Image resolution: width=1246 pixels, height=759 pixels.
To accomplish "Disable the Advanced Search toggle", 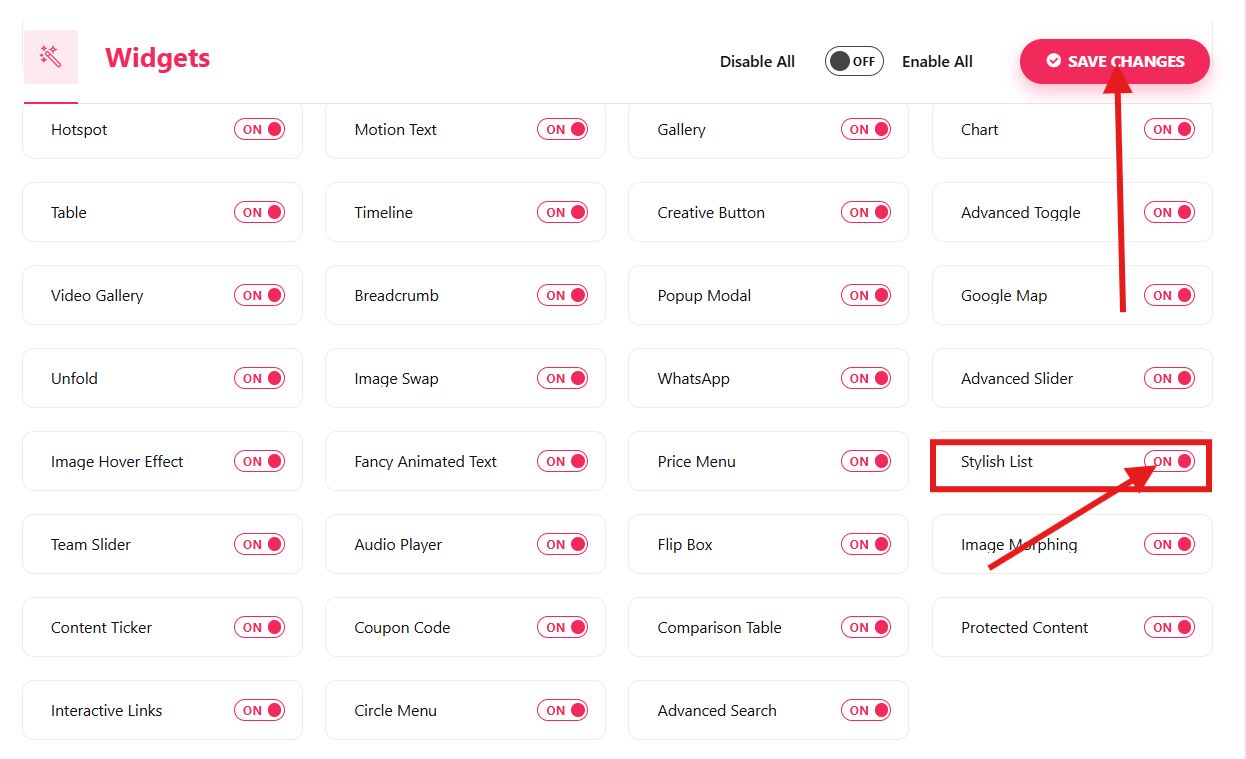I will click(x=867, y=710).
